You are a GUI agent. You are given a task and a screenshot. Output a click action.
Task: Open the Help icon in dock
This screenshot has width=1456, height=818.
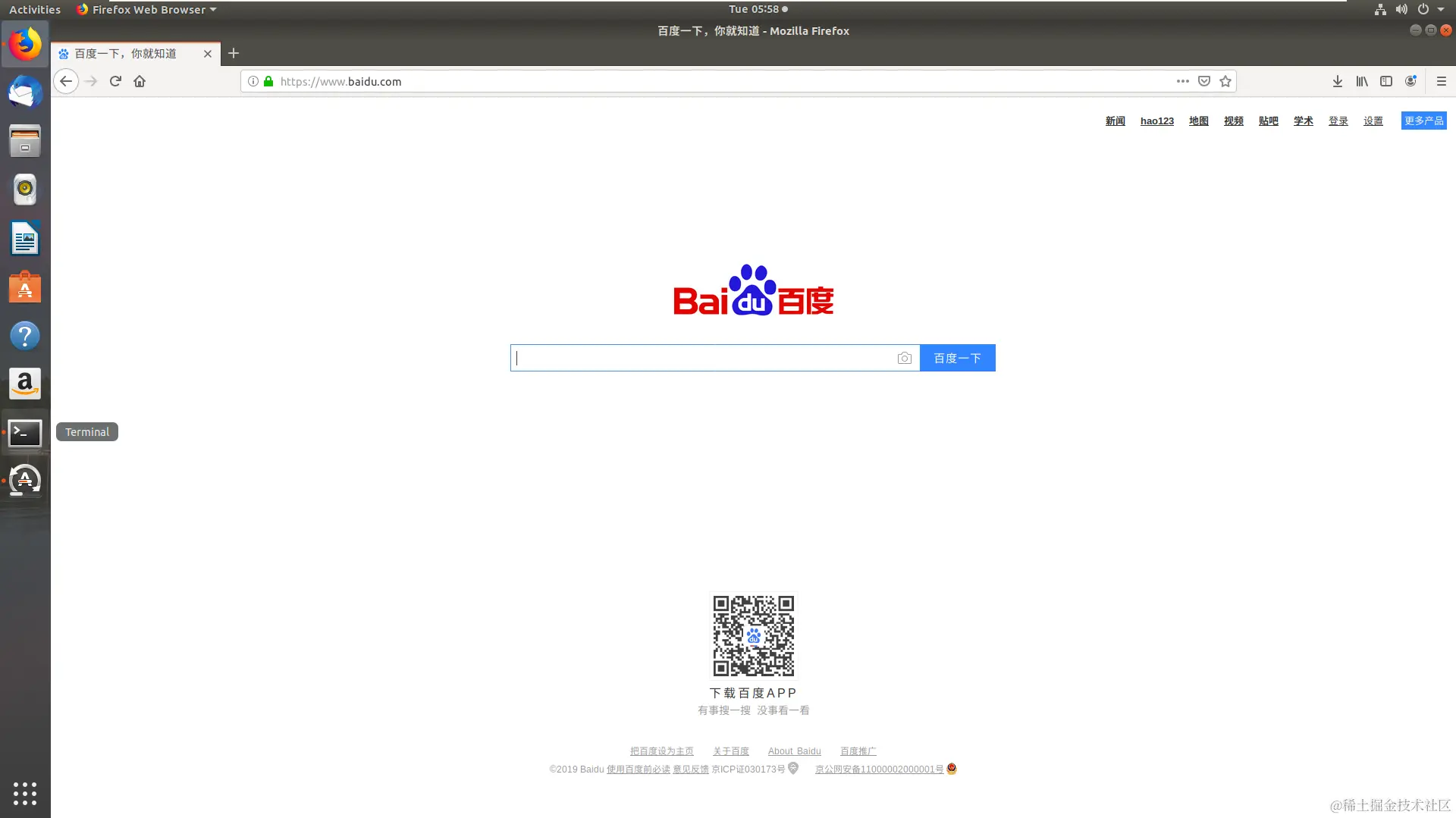point(25,336)
